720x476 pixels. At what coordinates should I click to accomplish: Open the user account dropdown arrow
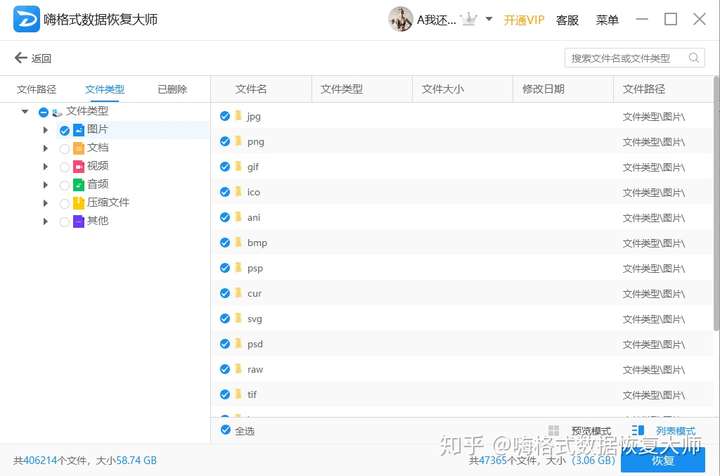[x=489, y=19]
